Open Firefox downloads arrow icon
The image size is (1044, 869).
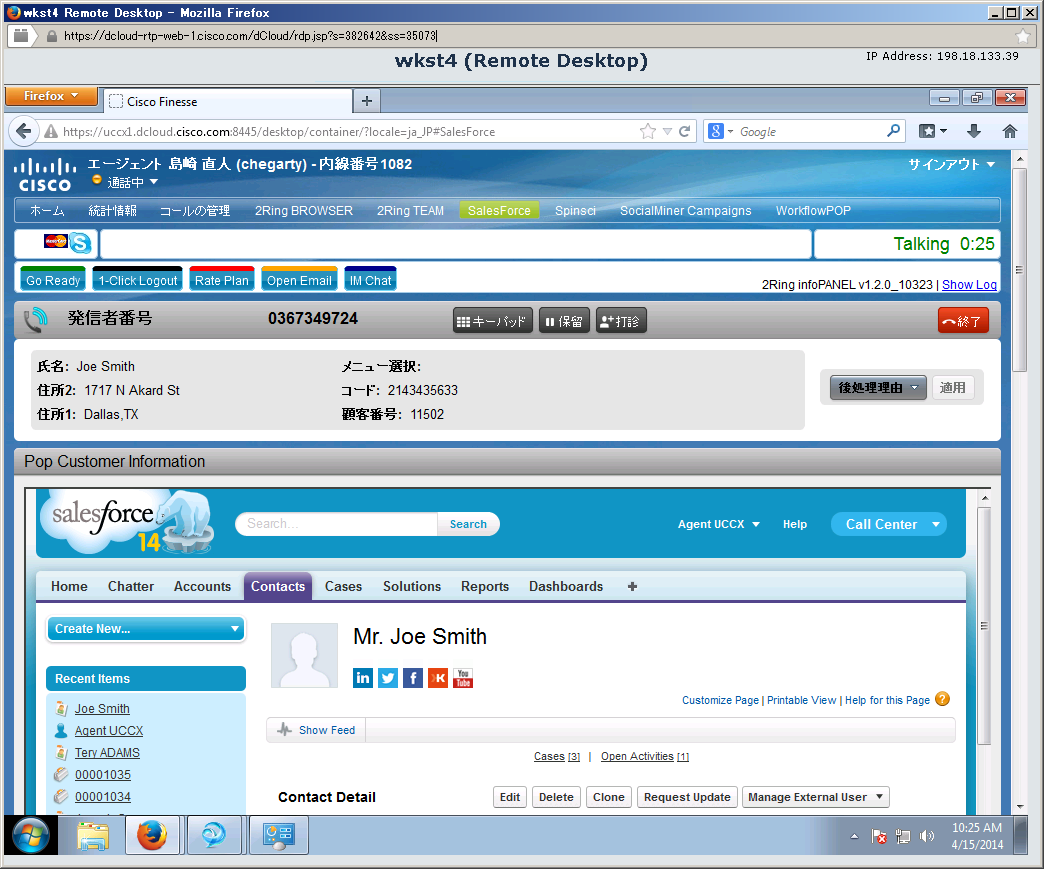pyautogui.click(x=974, y=132)
